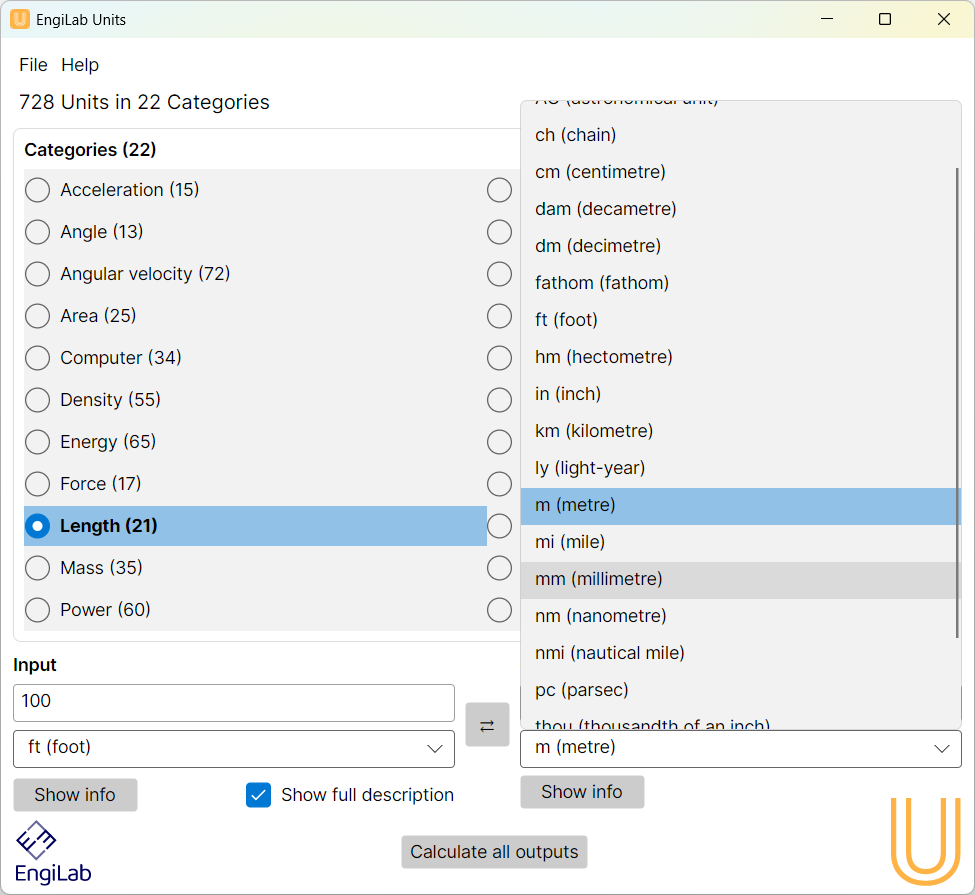Click the Input value field containing 100

point(233,702)
